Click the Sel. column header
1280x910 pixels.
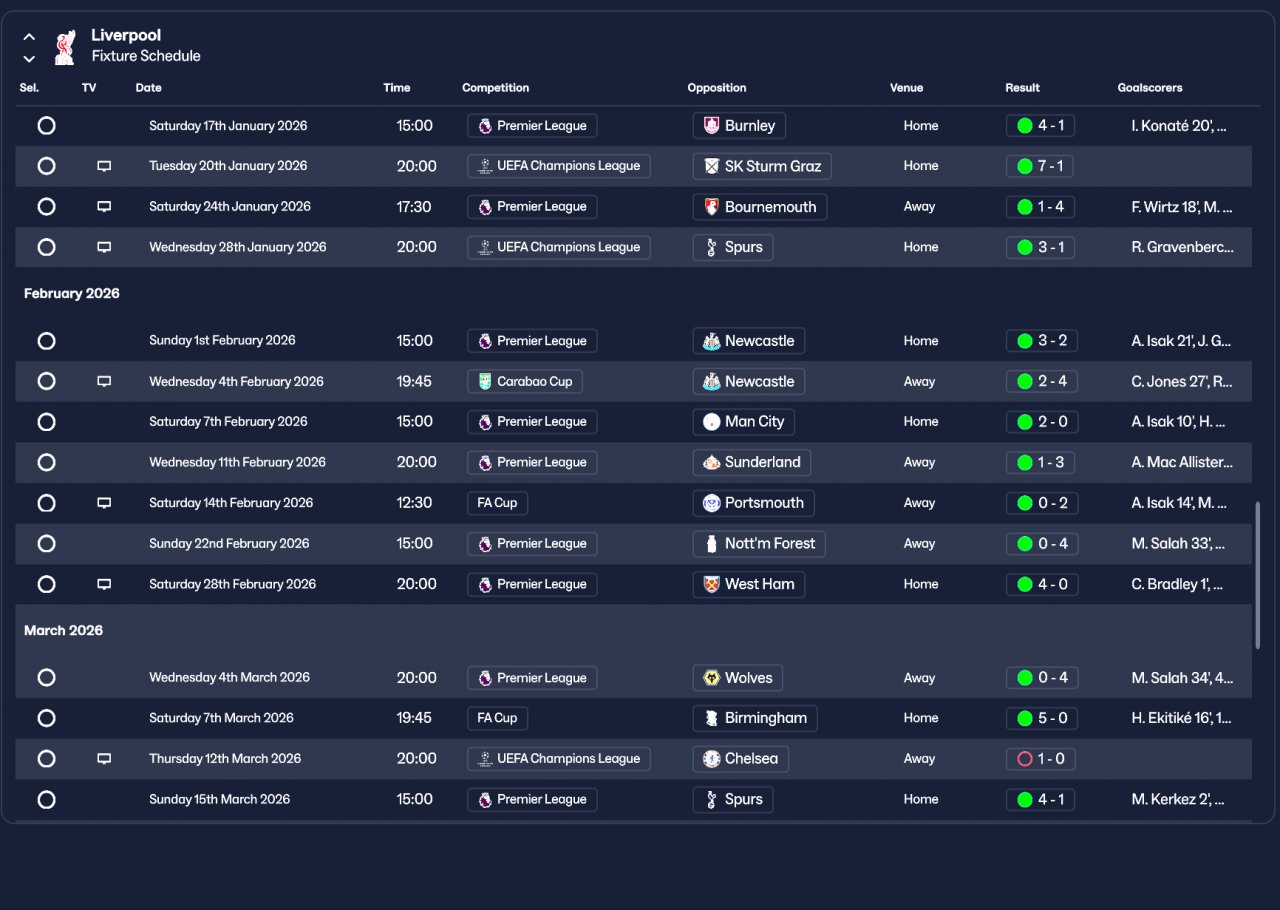coord(29,88)
